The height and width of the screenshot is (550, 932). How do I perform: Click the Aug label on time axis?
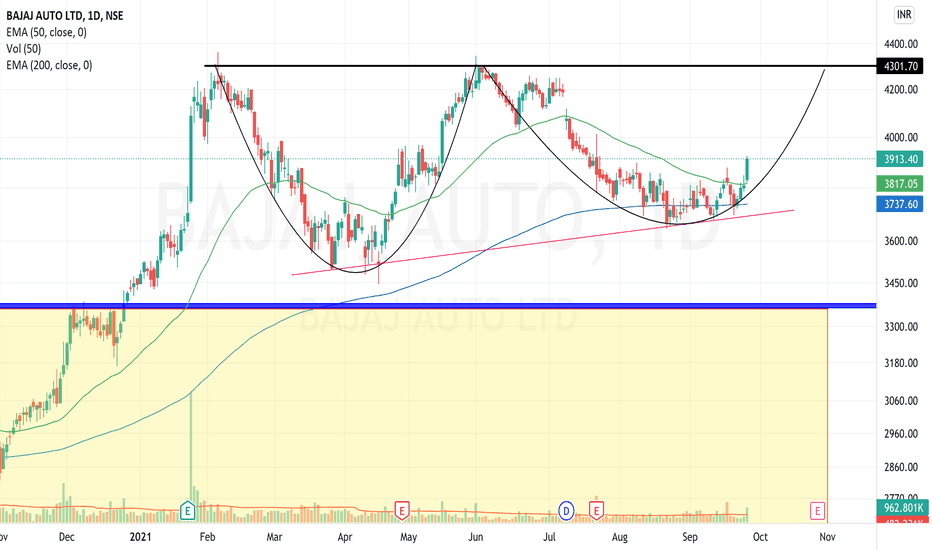(x=619, y=537)
